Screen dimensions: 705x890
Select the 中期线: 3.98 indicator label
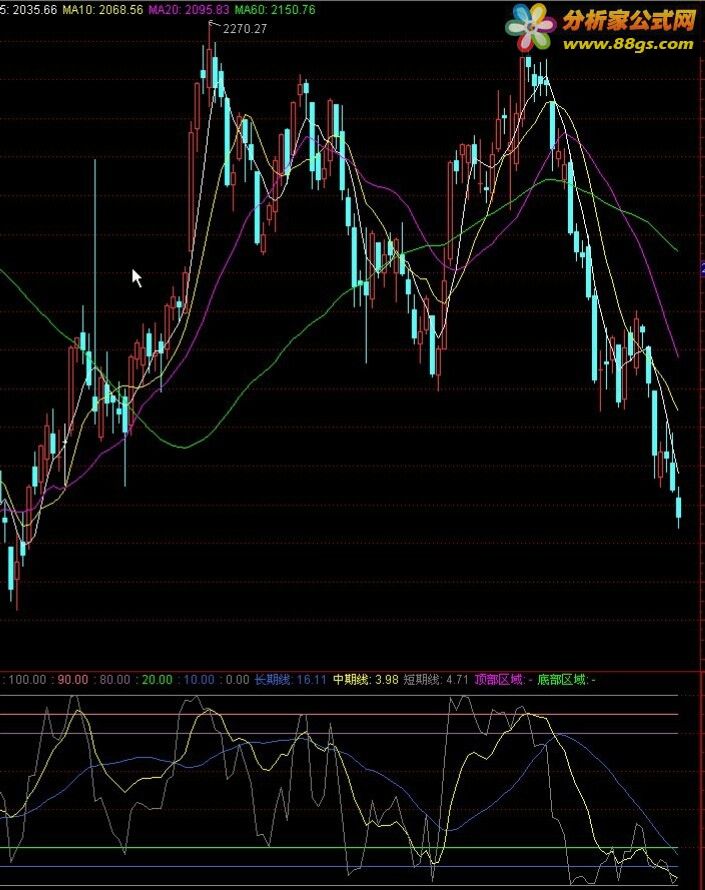click(x=366, y=679)
